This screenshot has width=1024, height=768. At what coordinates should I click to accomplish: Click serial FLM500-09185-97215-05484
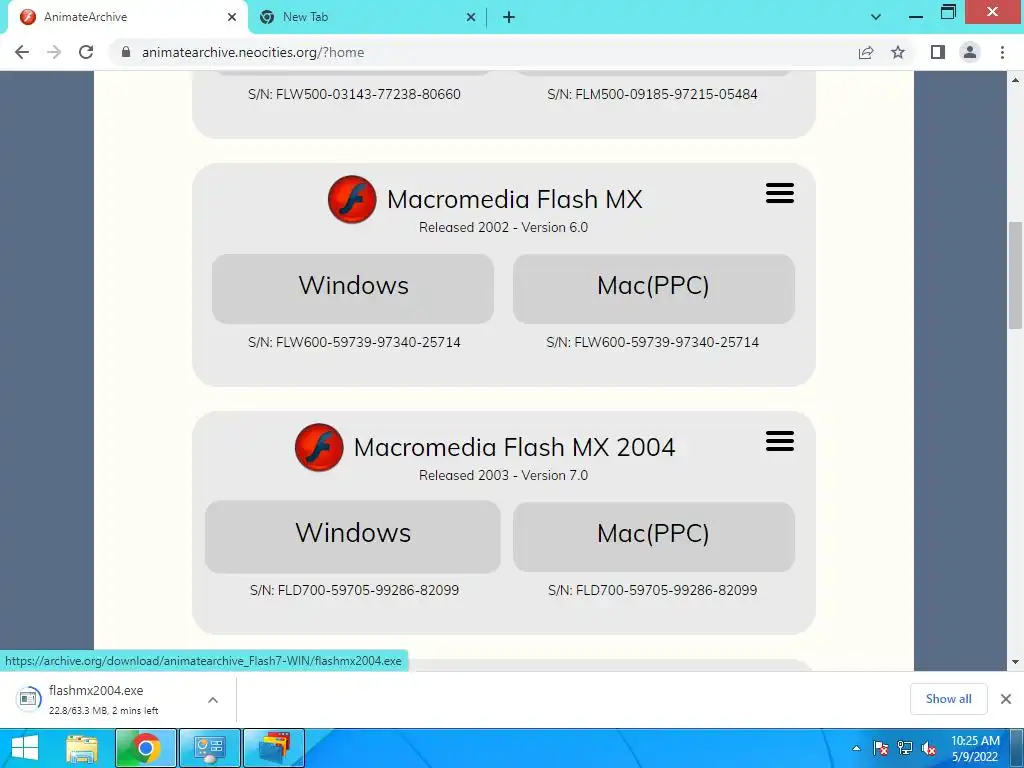point(652,94)
